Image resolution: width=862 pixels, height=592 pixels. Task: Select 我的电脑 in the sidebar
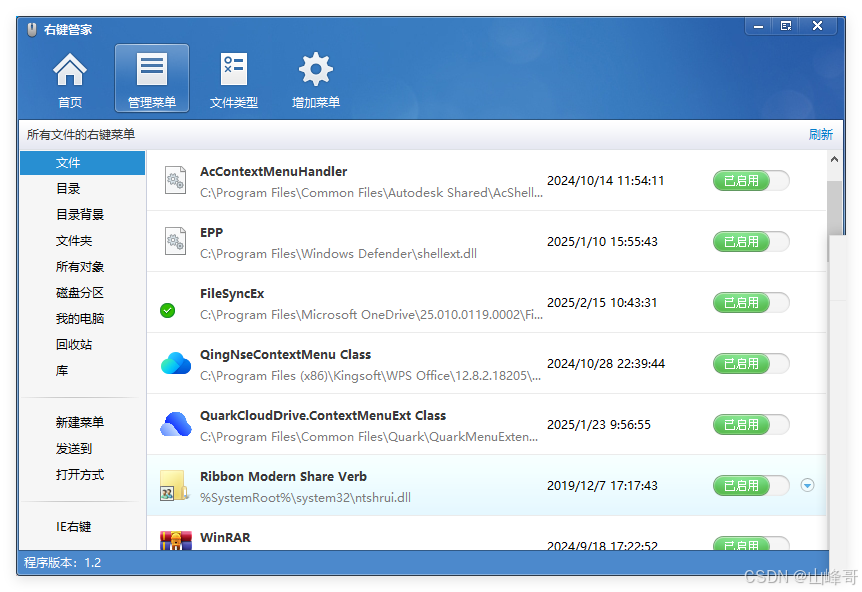tap(80, 318)
